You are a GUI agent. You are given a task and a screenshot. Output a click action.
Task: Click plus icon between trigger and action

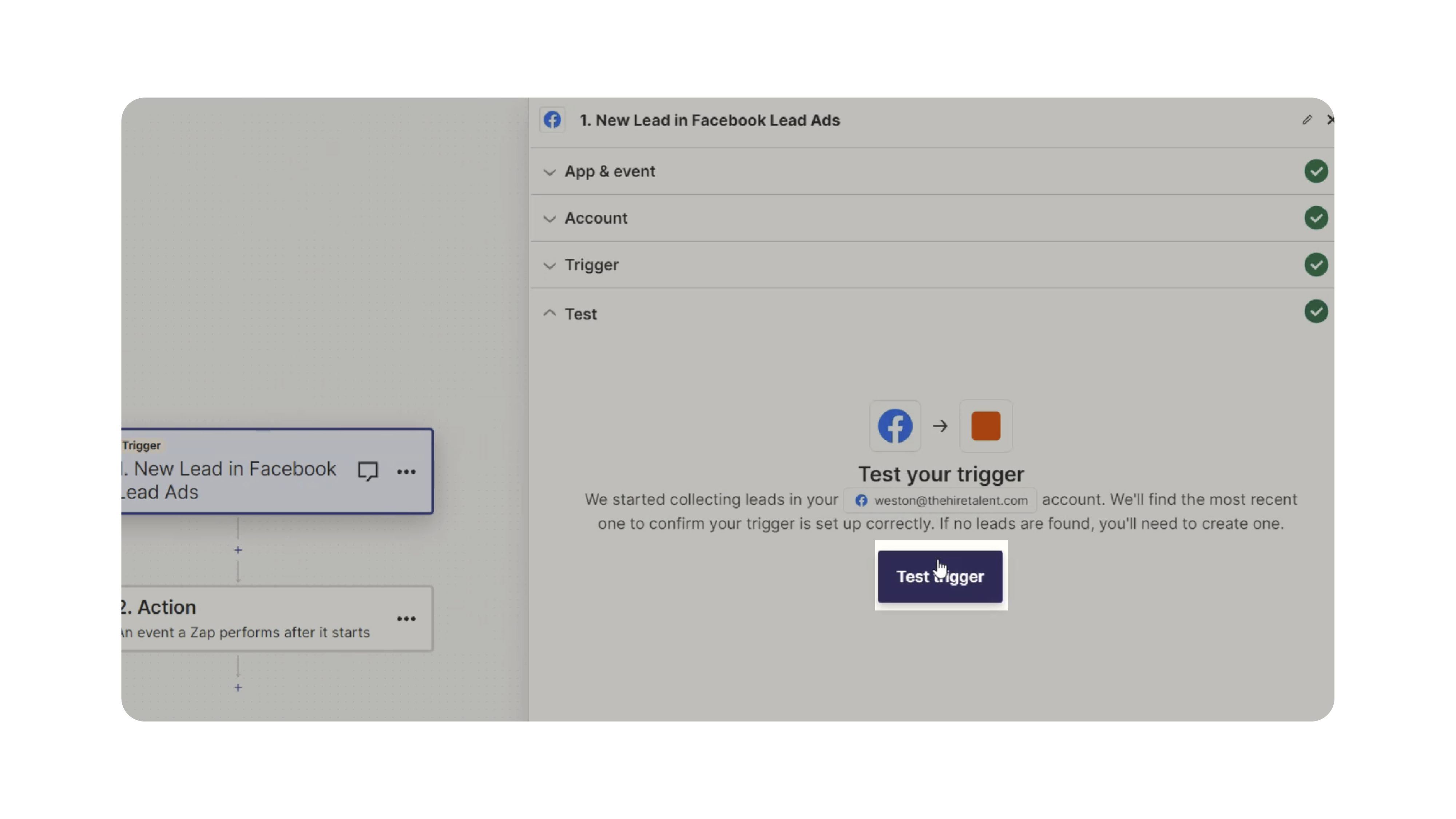(238, 550)
